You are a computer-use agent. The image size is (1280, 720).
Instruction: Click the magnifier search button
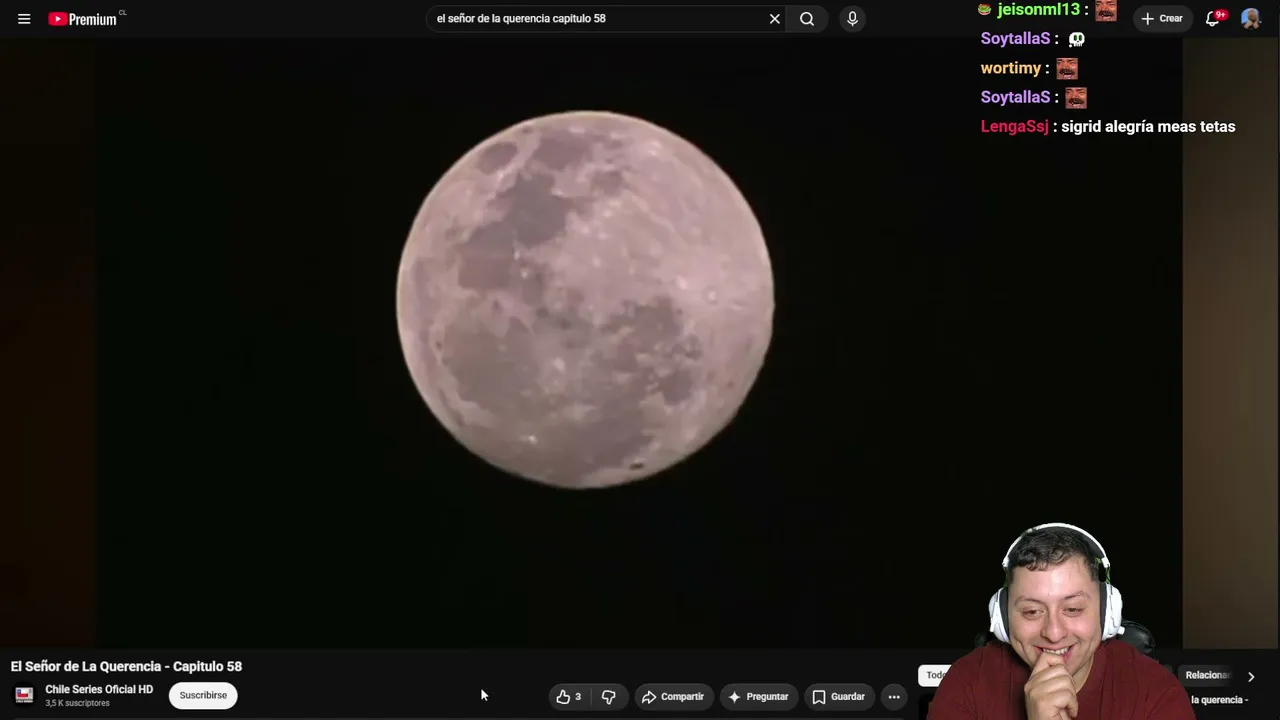(x=807, y=19)
